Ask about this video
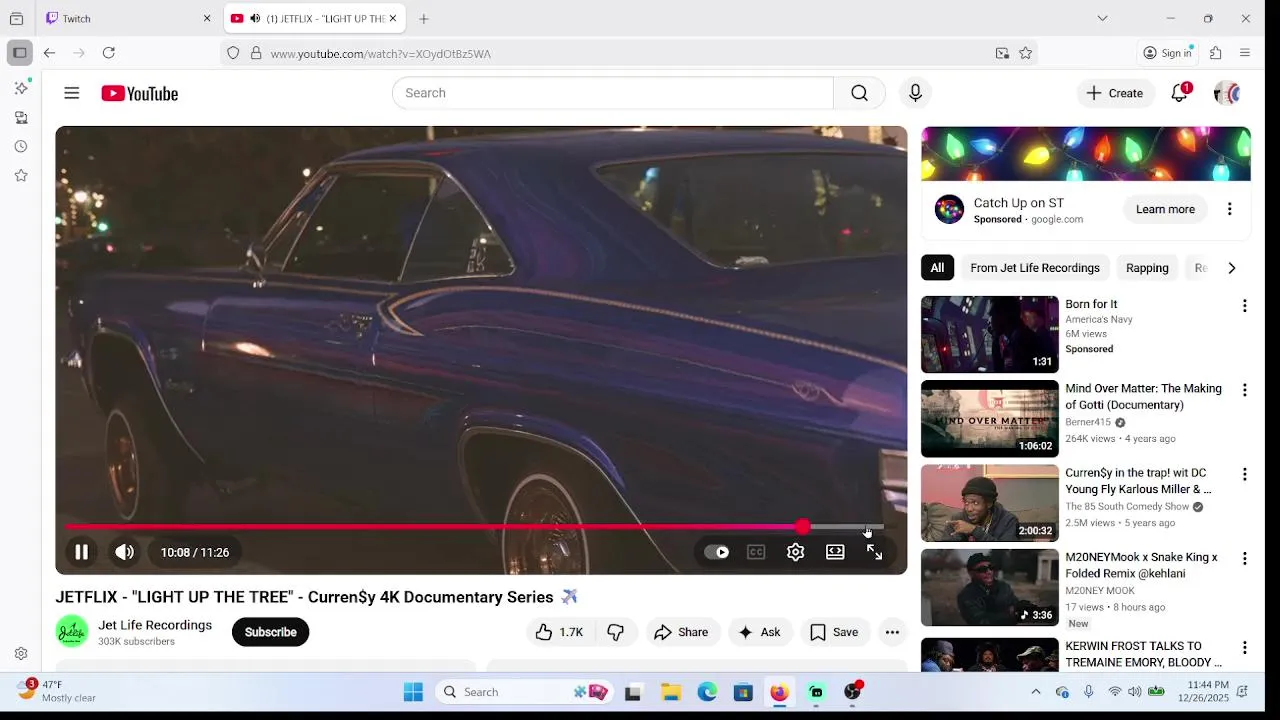The width and height of the screenshot is (1280, 720). 760,632
